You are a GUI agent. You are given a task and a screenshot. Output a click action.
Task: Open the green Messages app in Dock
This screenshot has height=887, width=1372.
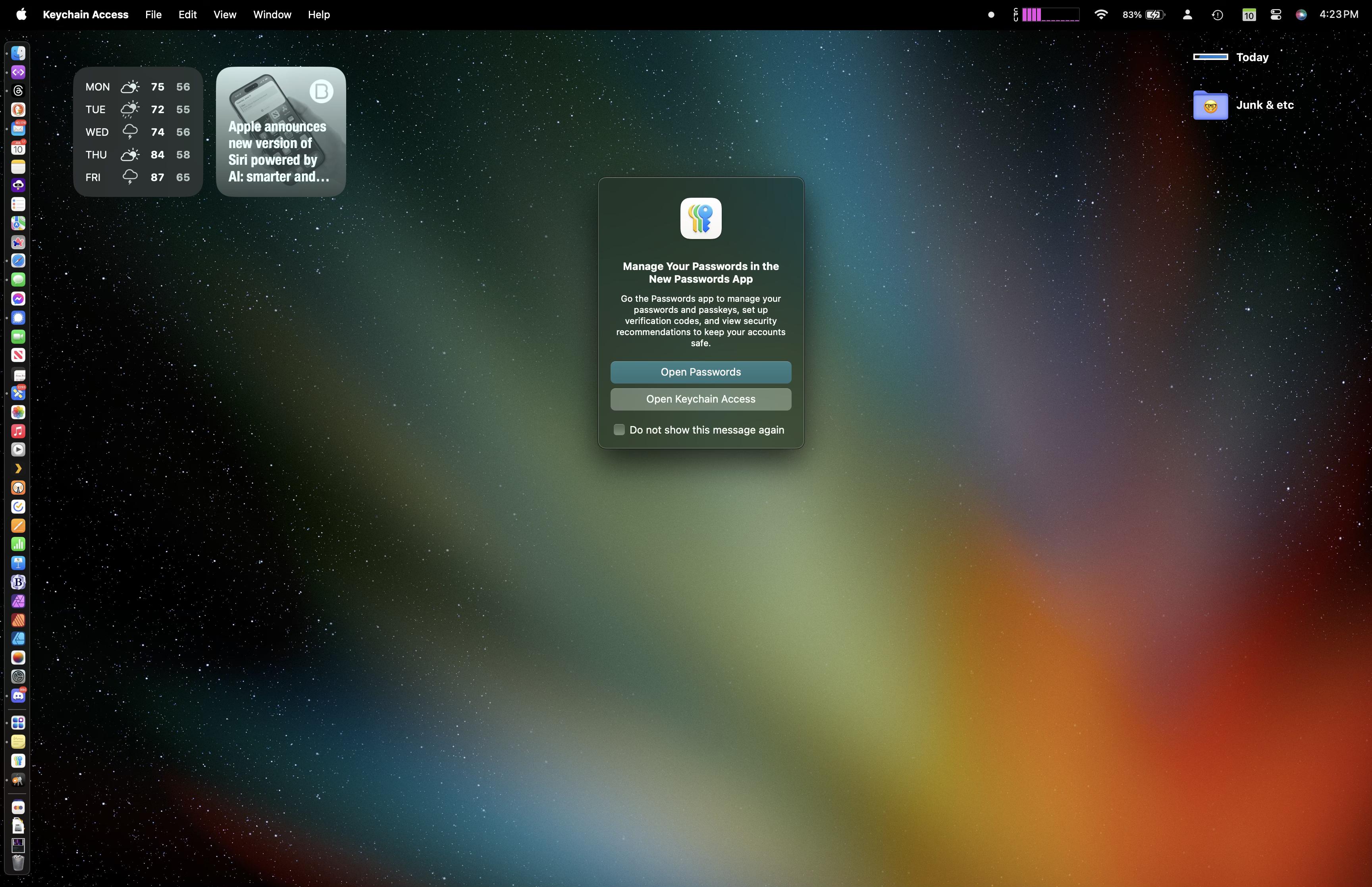pos(18,280)
